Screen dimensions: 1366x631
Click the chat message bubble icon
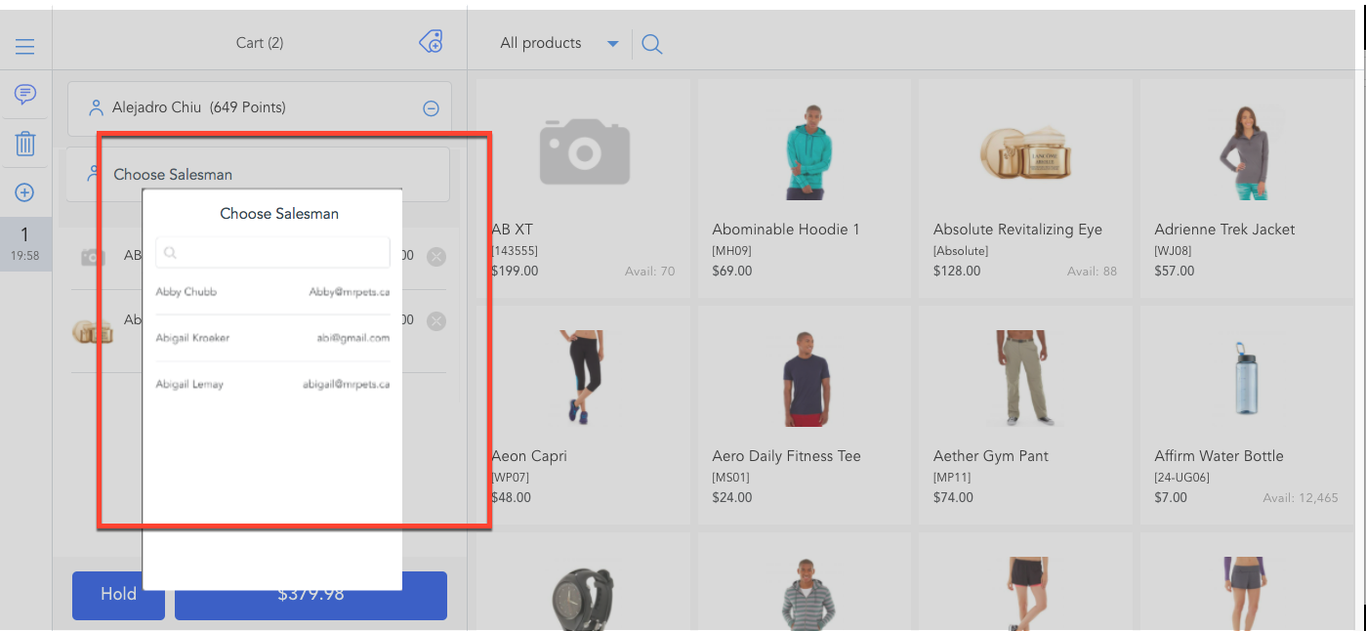pyautogui.click(x=25, y=95)
